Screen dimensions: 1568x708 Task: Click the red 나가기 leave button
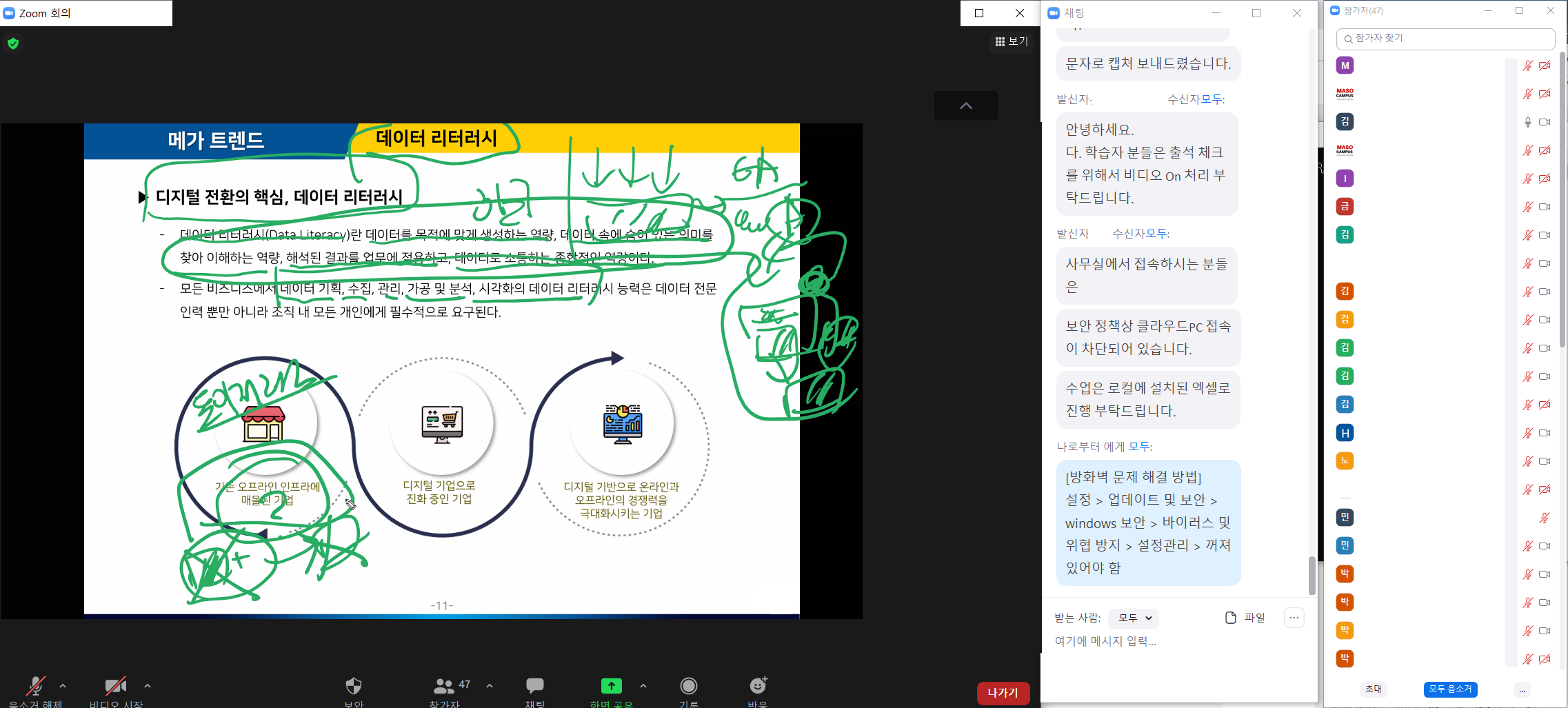tap(1003, 693)
